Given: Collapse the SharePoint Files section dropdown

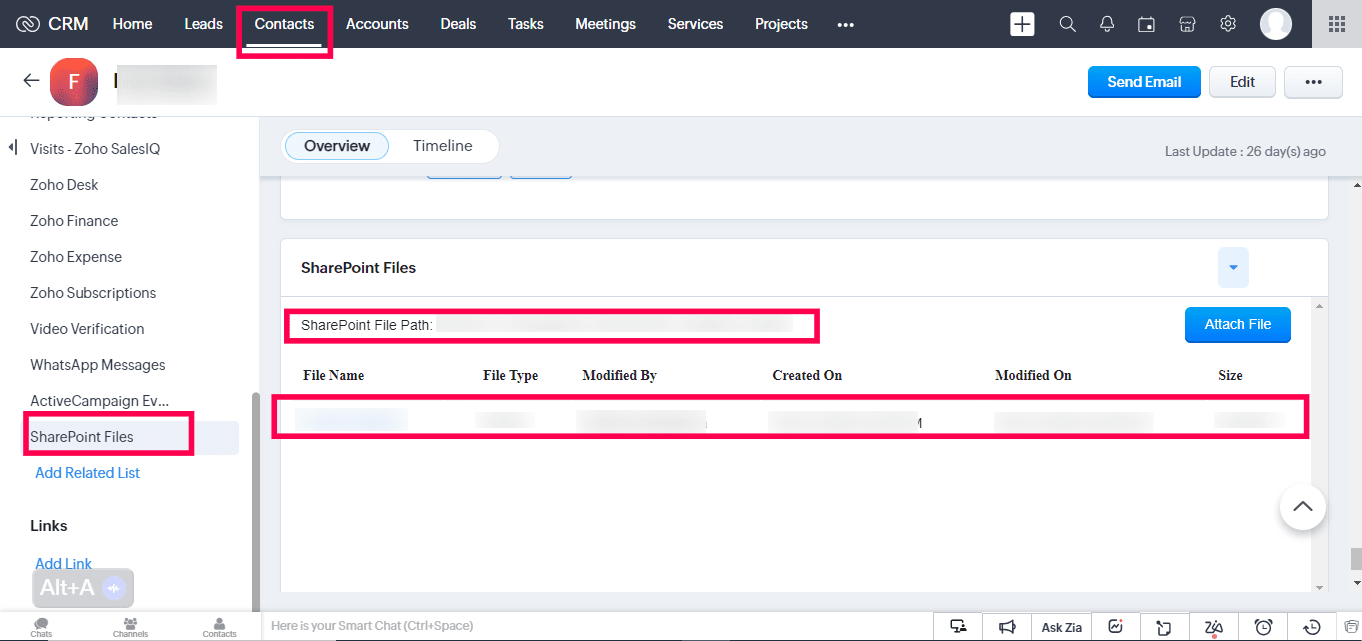Looking at the screenshot, I should [x=1233, y=267].
